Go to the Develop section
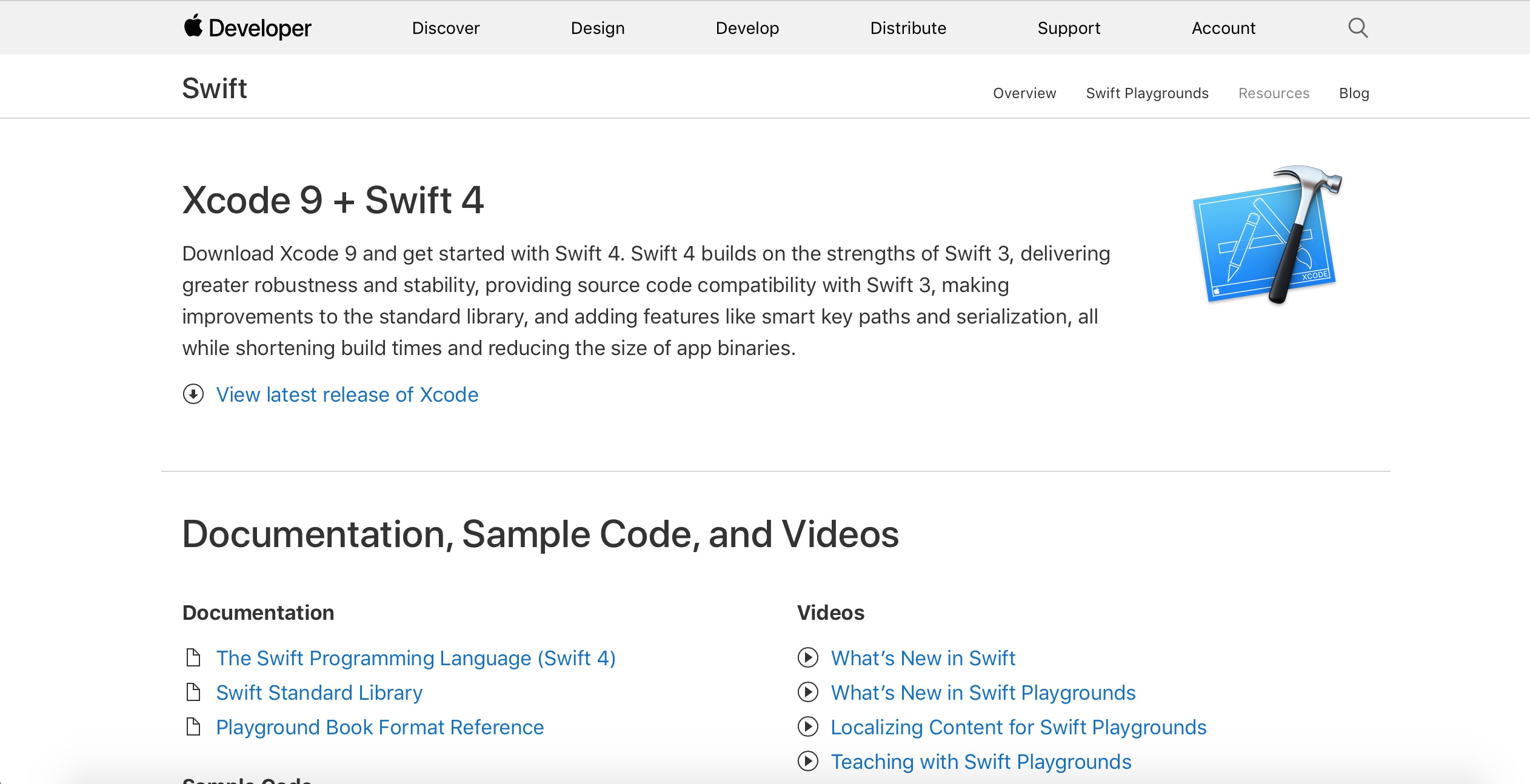Screen dimensions: 1530x784 [747, 28]
